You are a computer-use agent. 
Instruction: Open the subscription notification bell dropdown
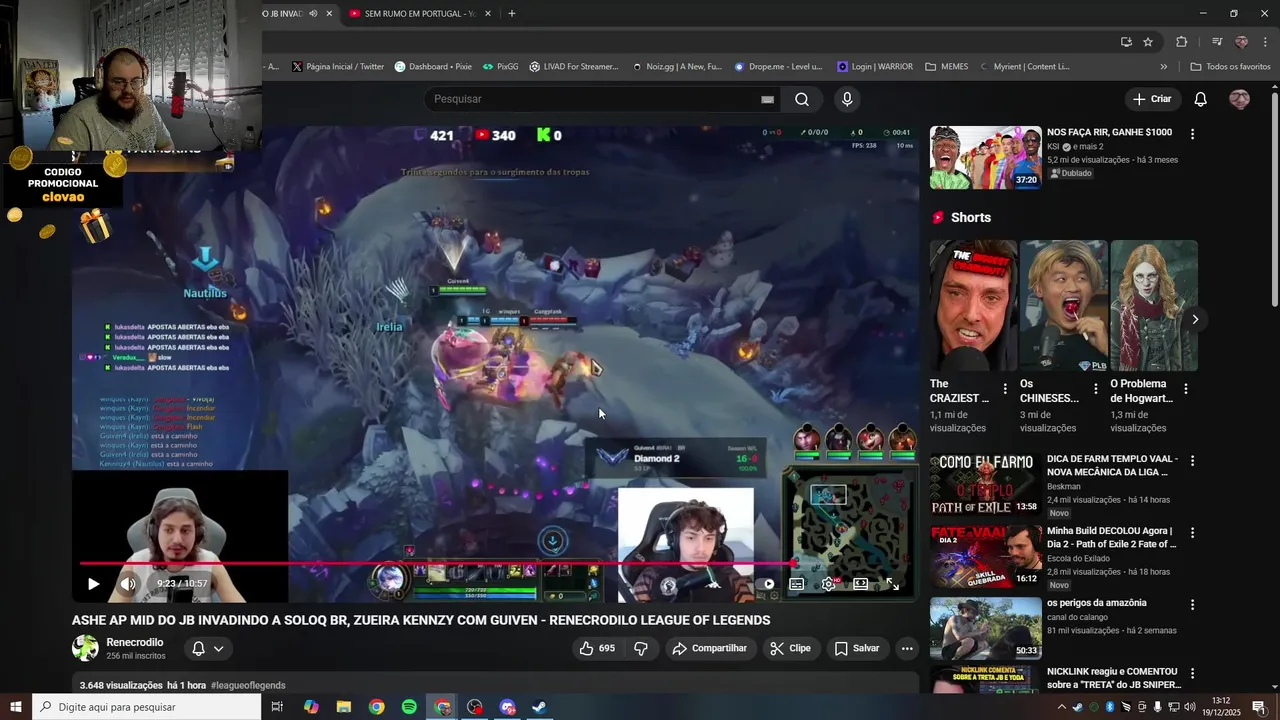click(208, 648)
